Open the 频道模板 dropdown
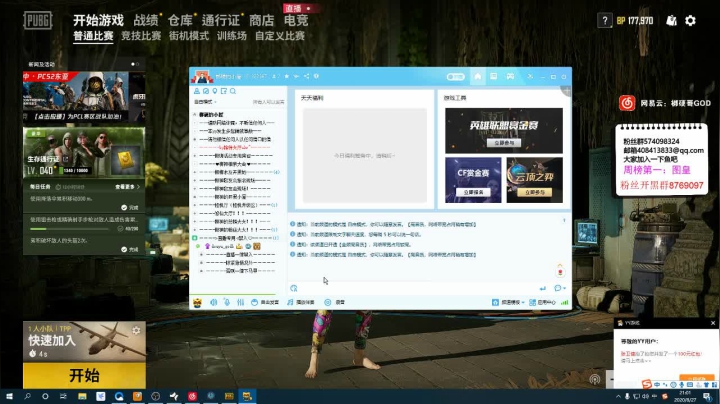 click(508, 303)
